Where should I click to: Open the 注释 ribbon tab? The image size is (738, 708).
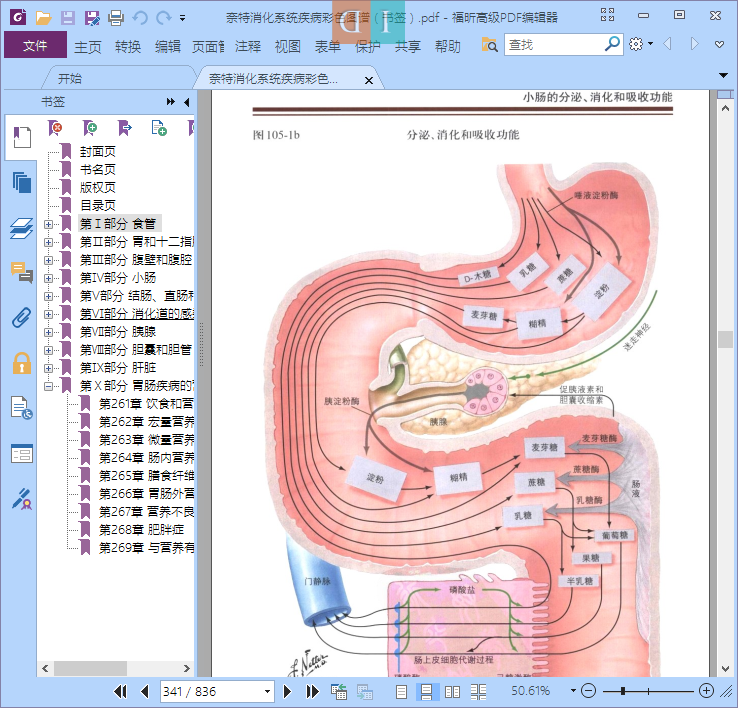pos(248,47)
